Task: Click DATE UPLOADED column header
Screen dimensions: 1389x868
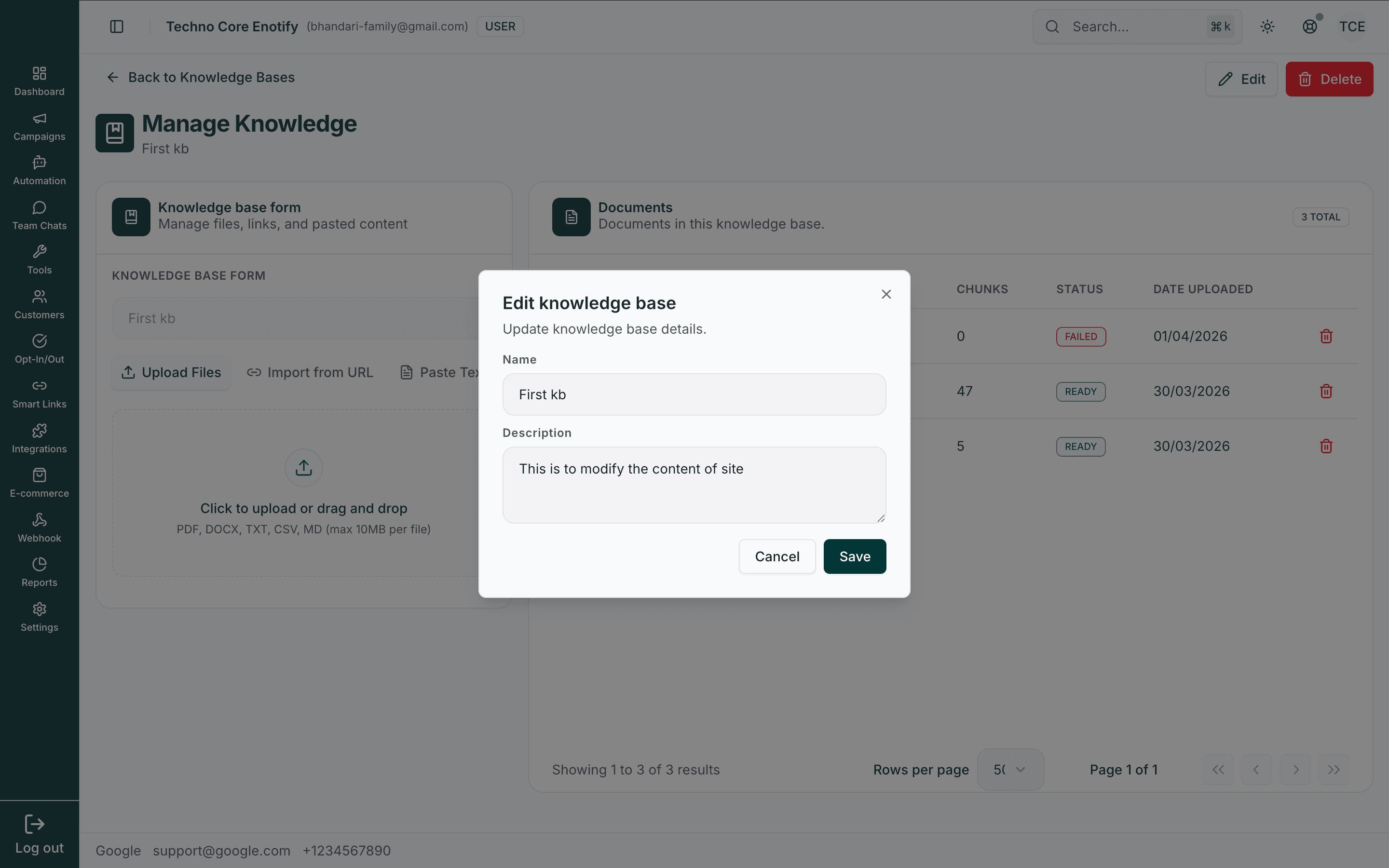Action: (1203, 289)
